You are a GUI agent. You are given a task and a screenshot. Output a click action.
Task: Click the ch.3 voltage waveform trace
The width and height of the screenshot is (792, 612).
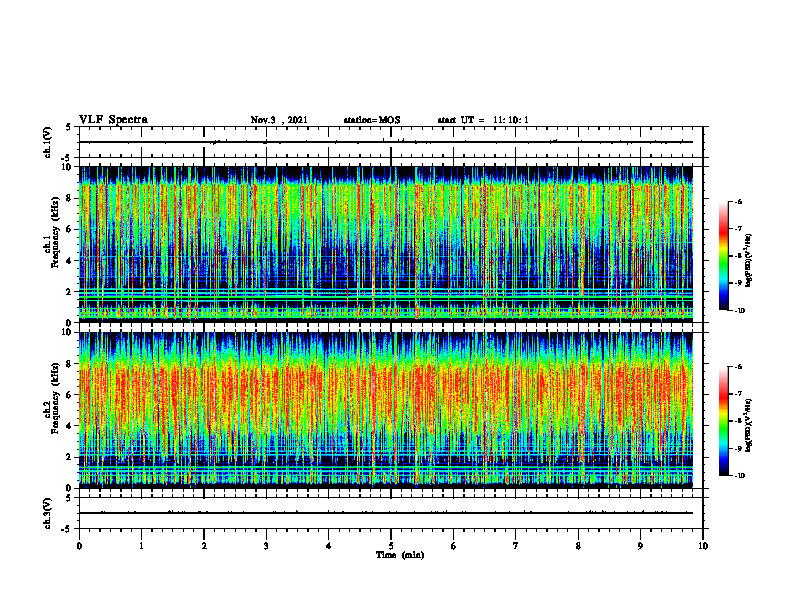[386, 513]
